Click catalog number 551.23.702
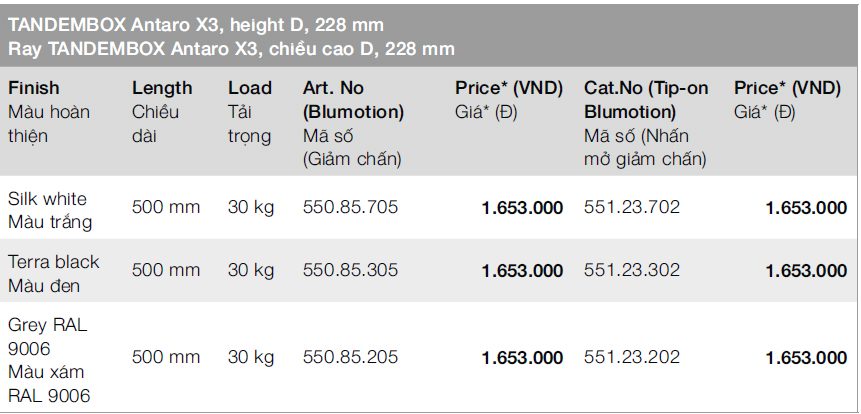The width and height of the screenshot is (861, 414). [x=632, y=208]
